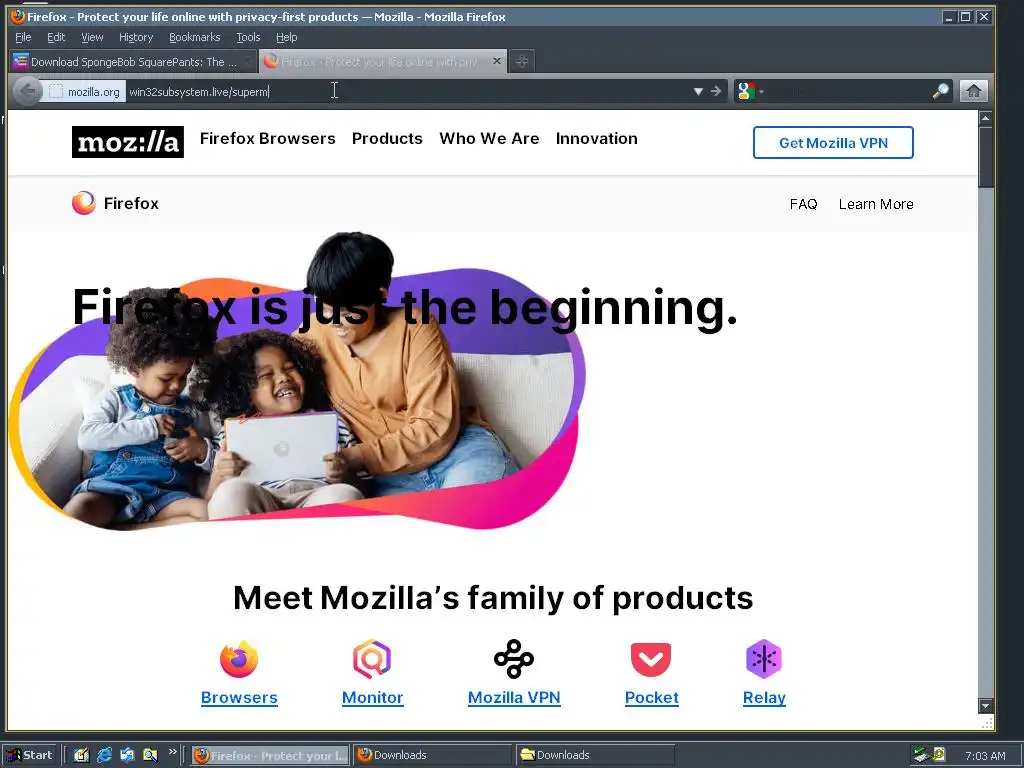The height and width of the screenshot is (768, 1024).
Task: Click the first quick launch notepad icon
Action: [x=81, y=755]
